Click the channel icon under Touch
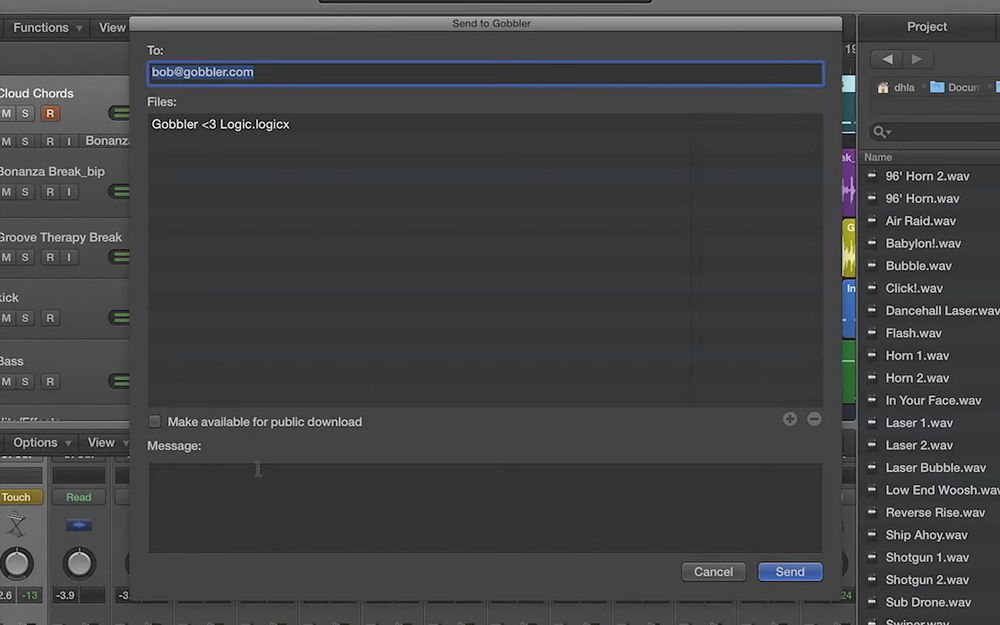Image resolution: width=1000 pixels, height=625 pixels. 16,526
